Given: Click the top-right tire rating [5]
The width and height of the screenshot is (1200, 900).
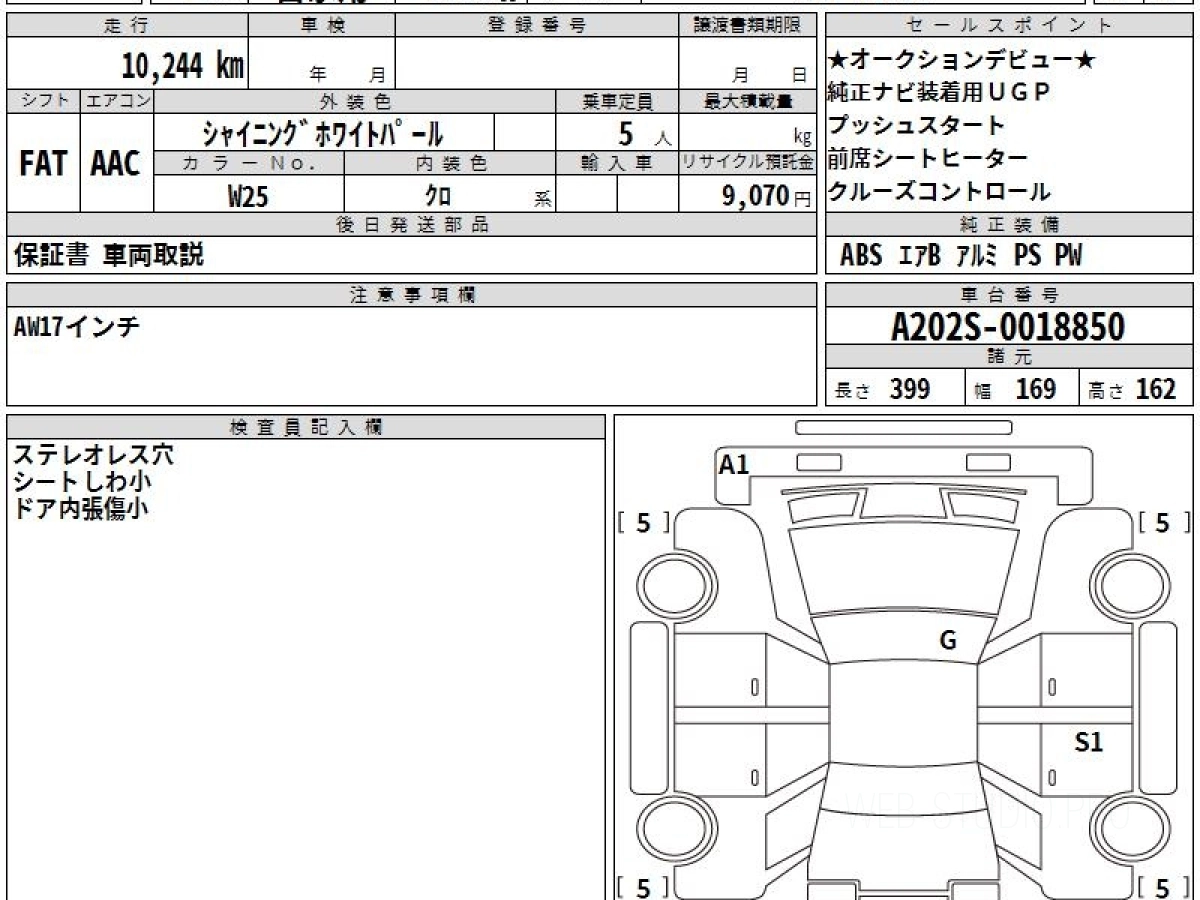Looking at the screenshot, I should 1161,522.
